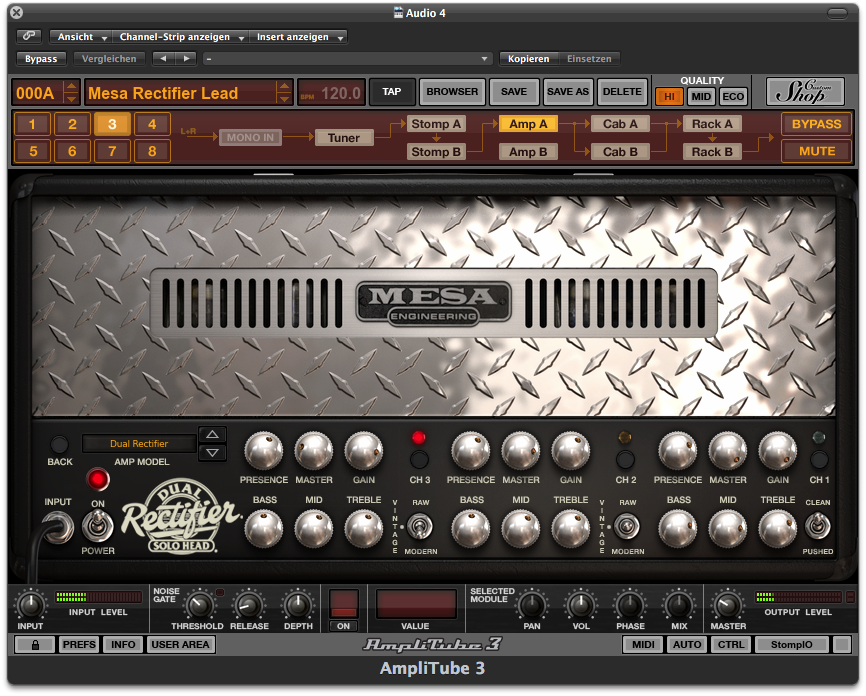Select the Amp A module
866x696 pixels.
(x=528, y=124)
